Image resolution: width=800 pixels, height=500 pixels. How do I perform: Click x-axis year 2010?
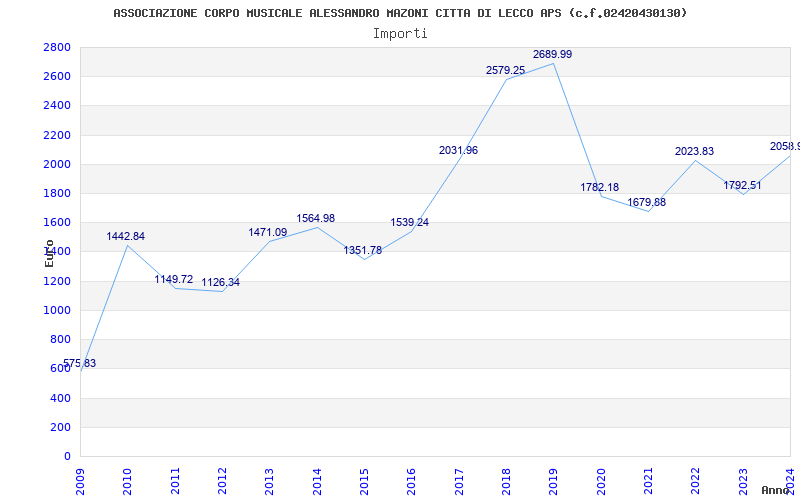128,481
